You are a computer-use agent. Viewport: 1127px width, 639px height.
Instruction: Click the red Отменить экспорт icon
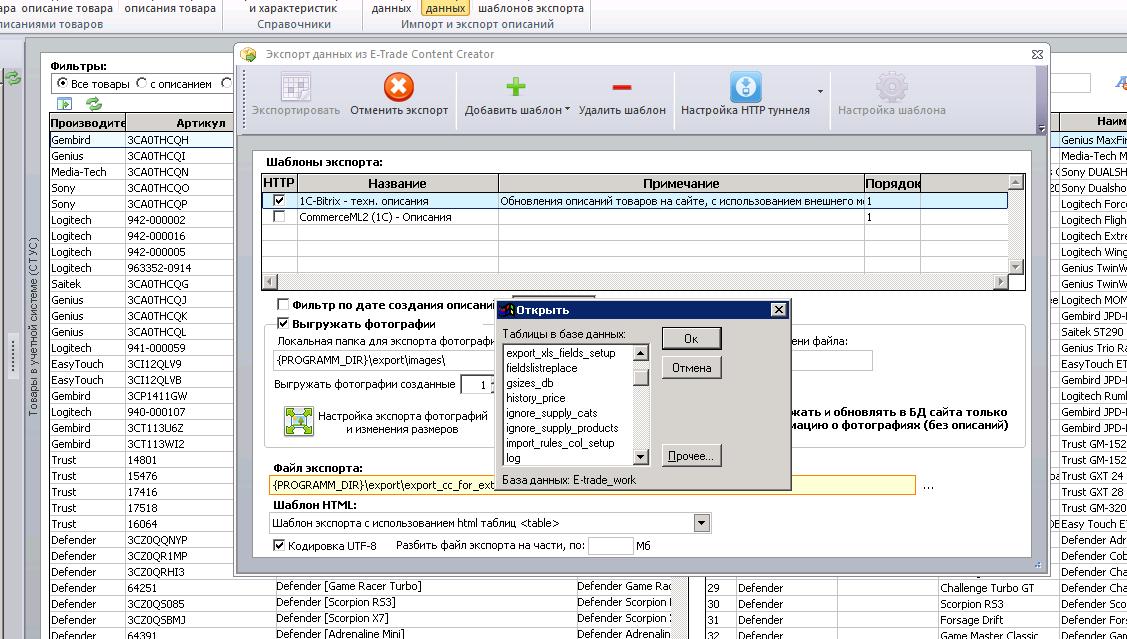(399, 87)
